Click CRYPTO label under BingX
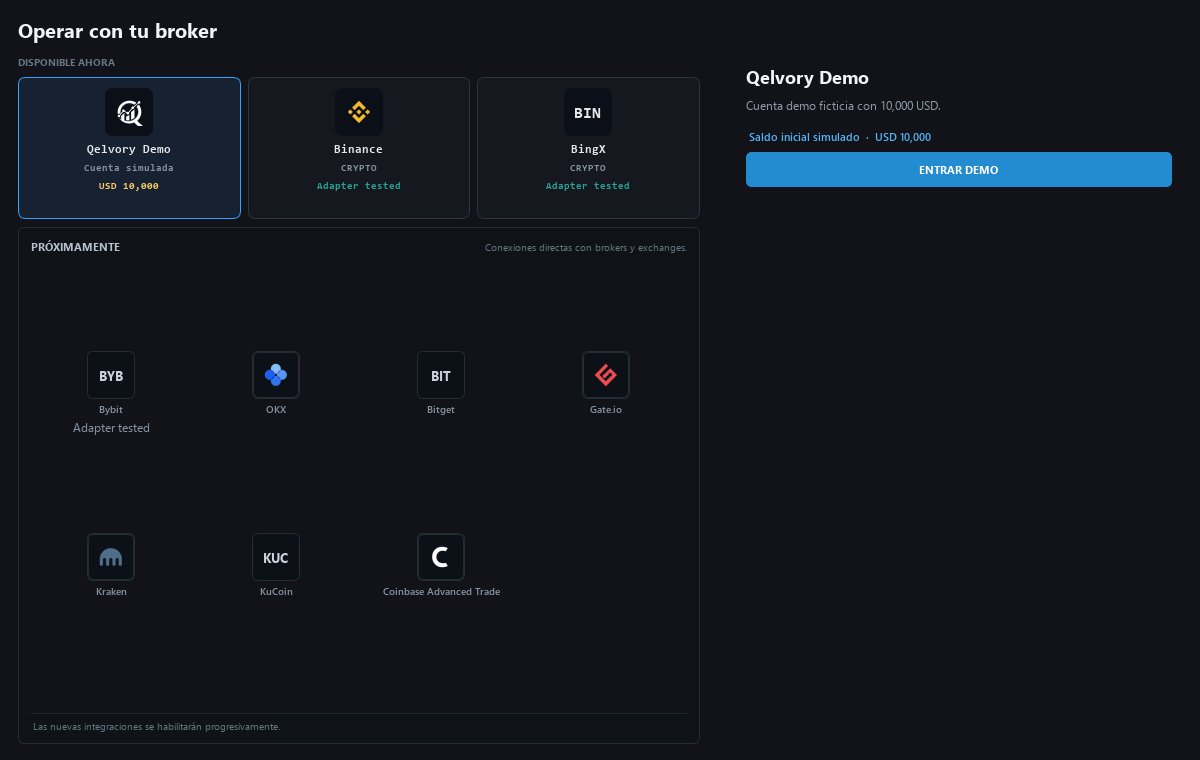 click(x=588, y=168)
